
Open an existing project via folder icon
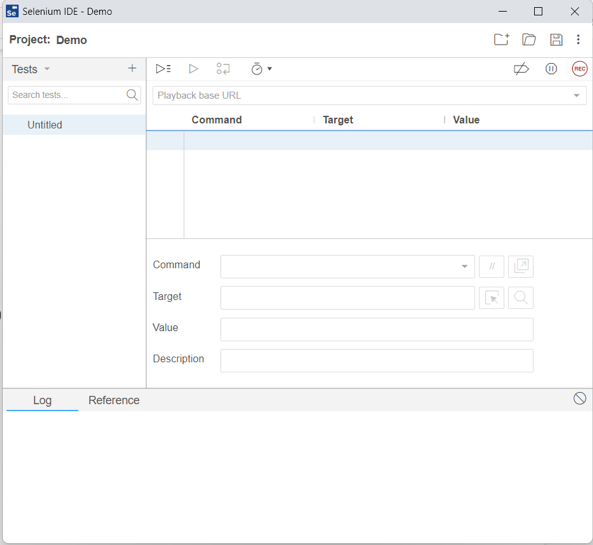tap(529, 39)
